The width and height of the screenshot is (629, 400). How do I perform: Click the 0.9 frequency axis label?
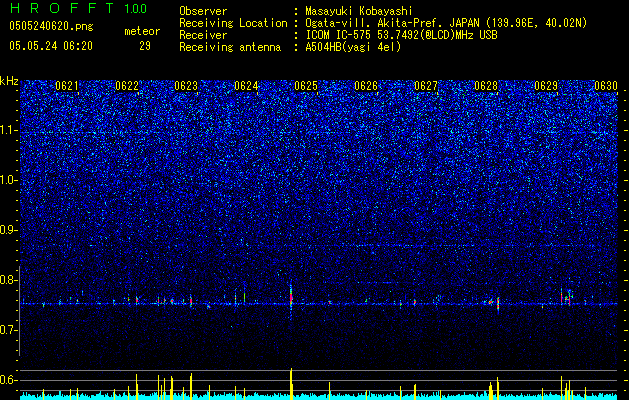[x=8, y=230]
